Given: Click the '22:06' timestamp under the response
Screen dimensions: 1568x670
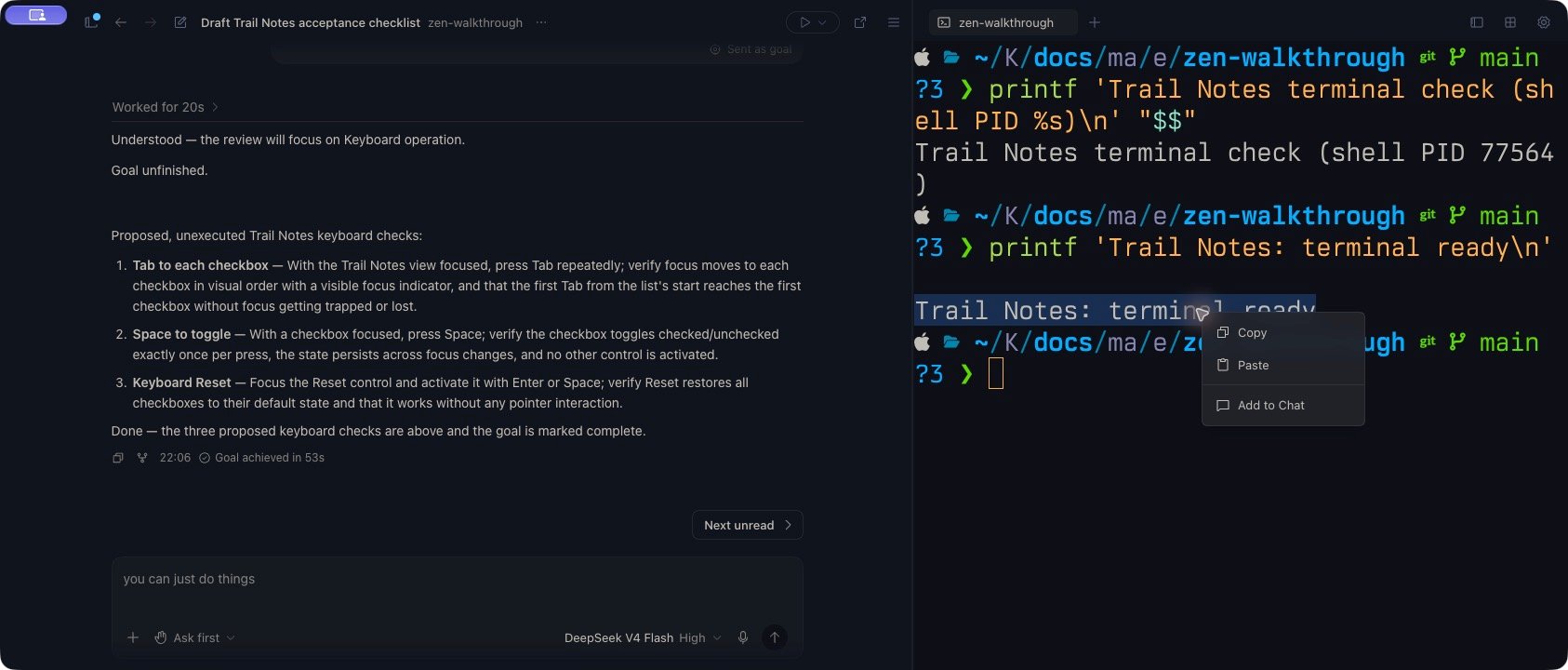Looking at the screenshot, I should point(175,458).
